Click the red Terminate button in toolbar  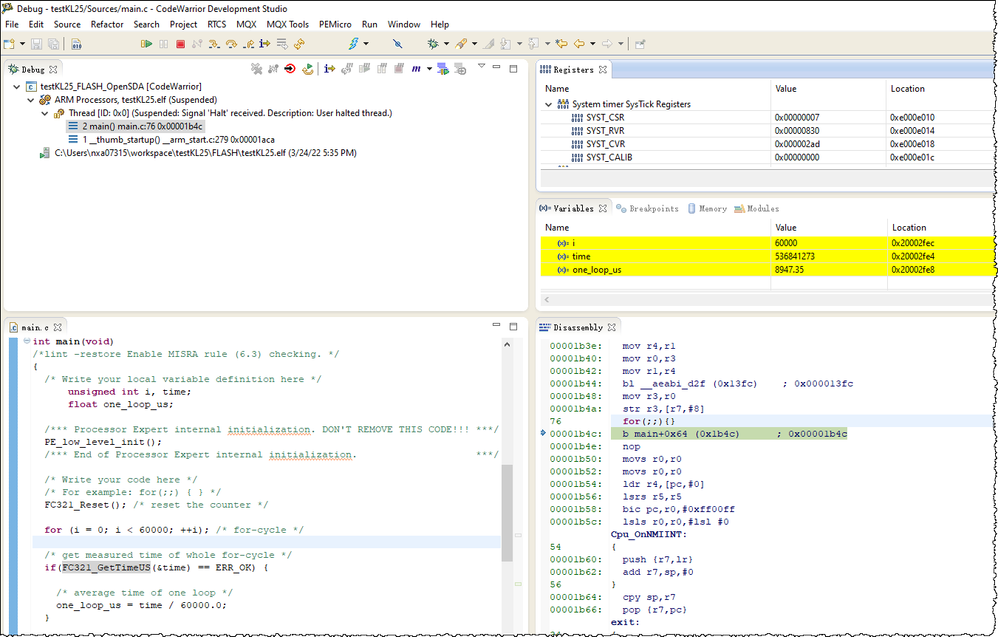click(180, 44)
